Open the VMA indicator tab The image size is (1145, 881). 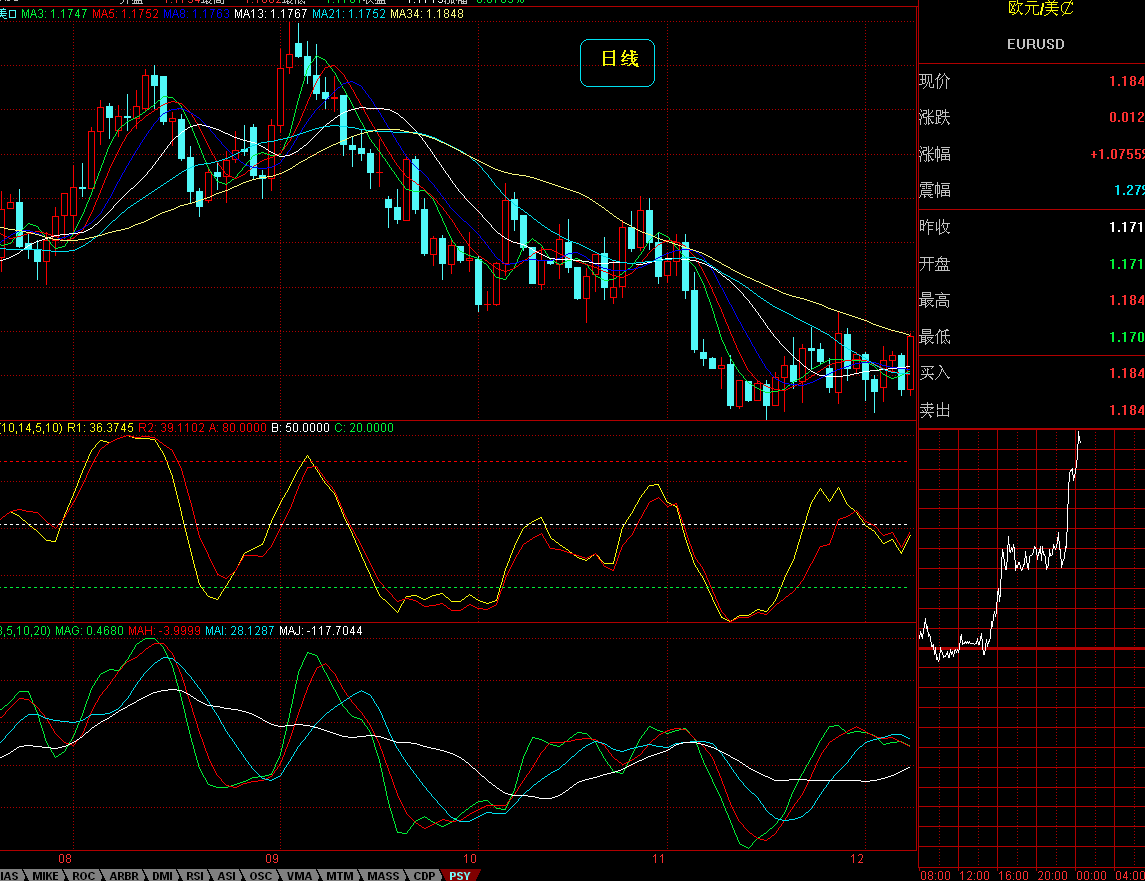300,875
